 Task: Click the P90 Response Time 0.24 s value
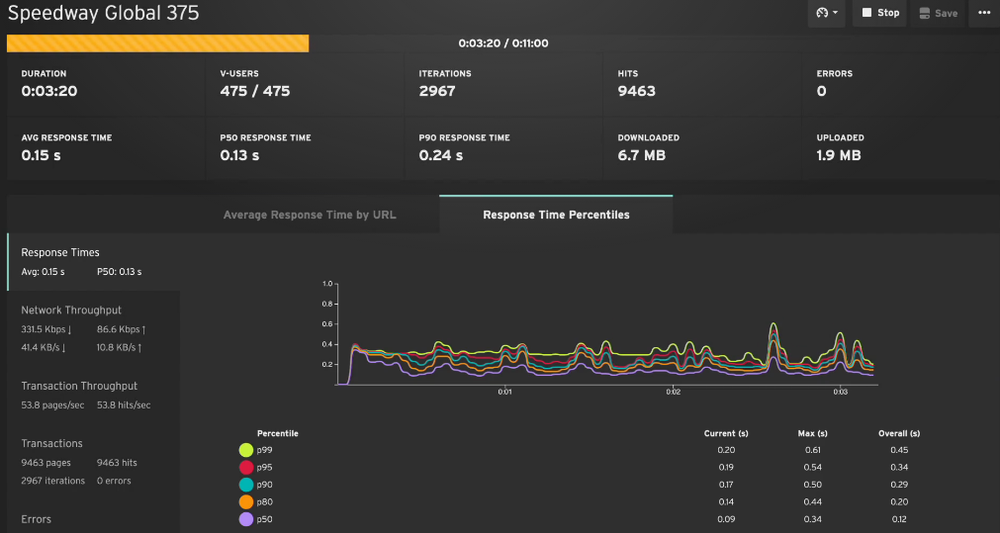[441, 155]
